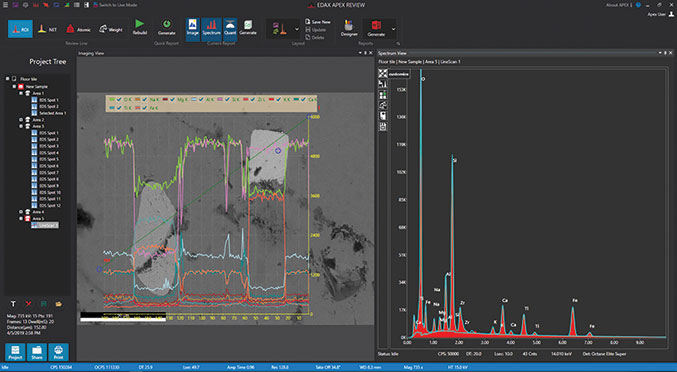
Task: Click the Project button at bottom left
Action: click(x=15, y=352)
